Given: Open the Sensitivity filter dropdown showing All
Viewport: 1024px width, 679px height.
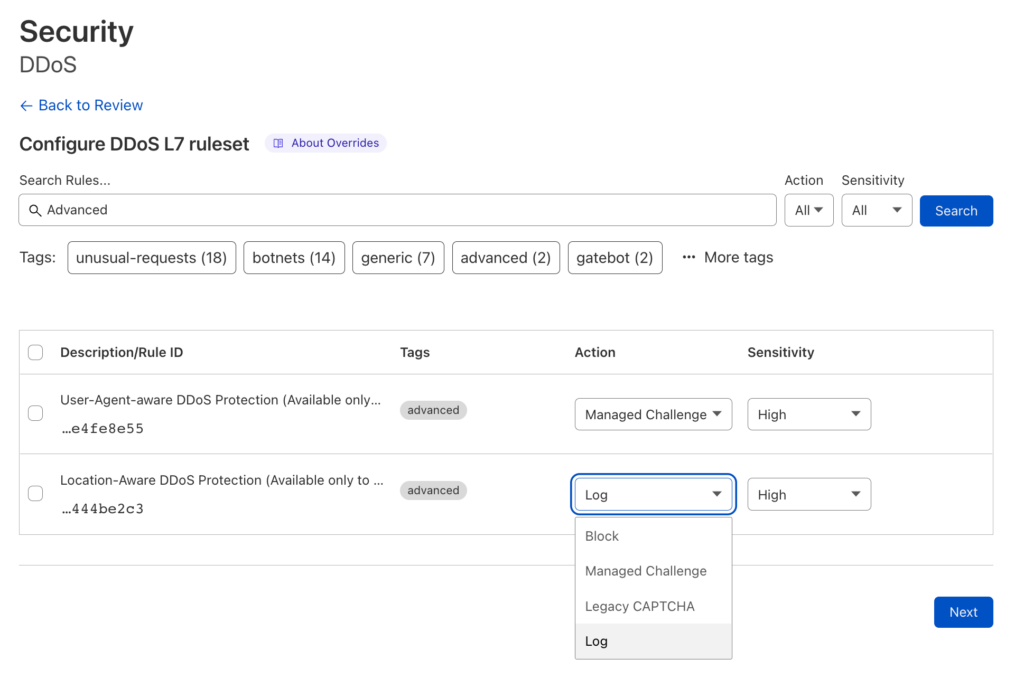Looking at the screenshot, I should pos(876,210).
